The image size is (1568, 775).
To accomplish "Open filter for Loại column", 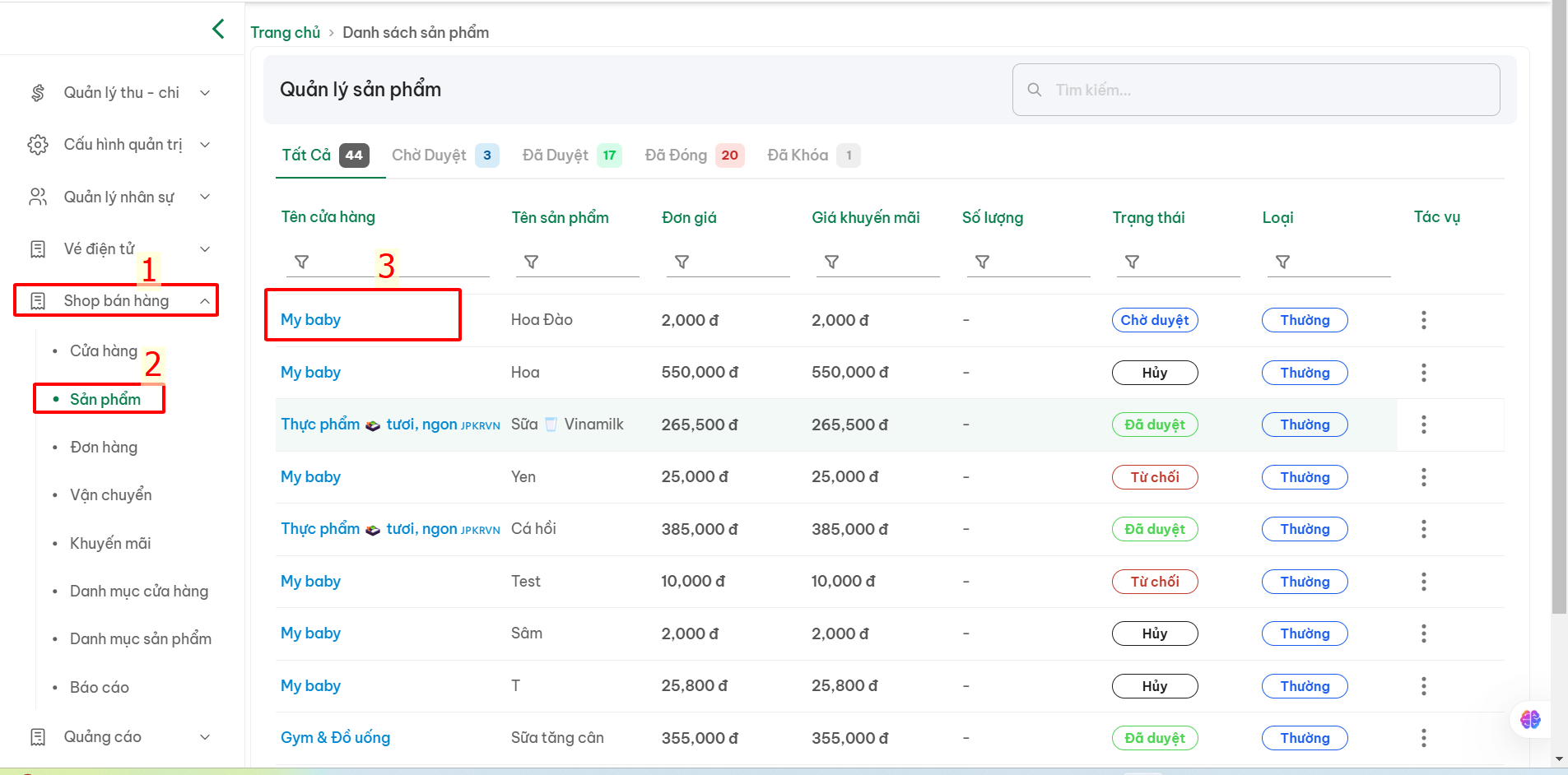I will (x=1282, y=262).
